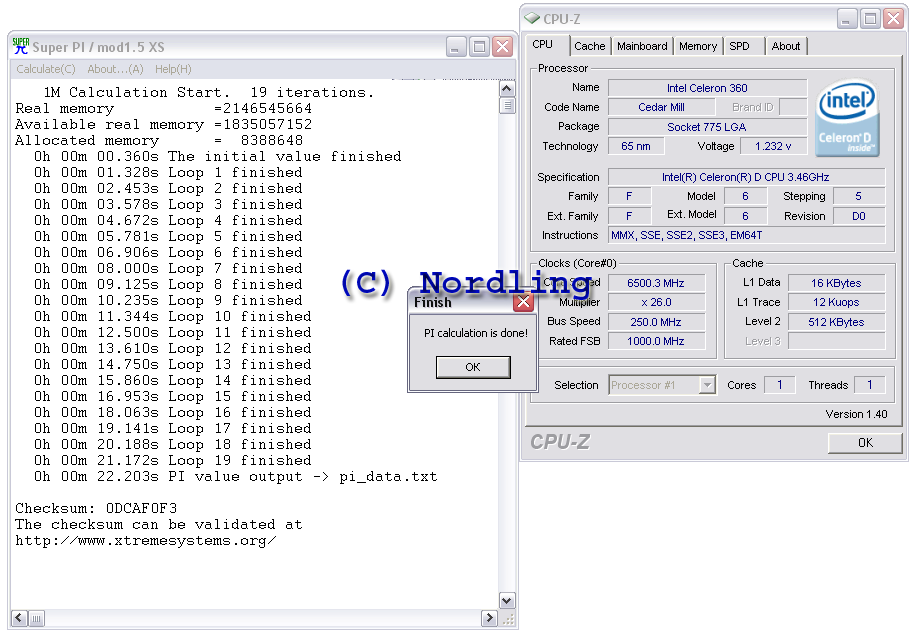Click the 'Allocated memory = 8388648' line
915x632 pixels.
pos(159,140)
